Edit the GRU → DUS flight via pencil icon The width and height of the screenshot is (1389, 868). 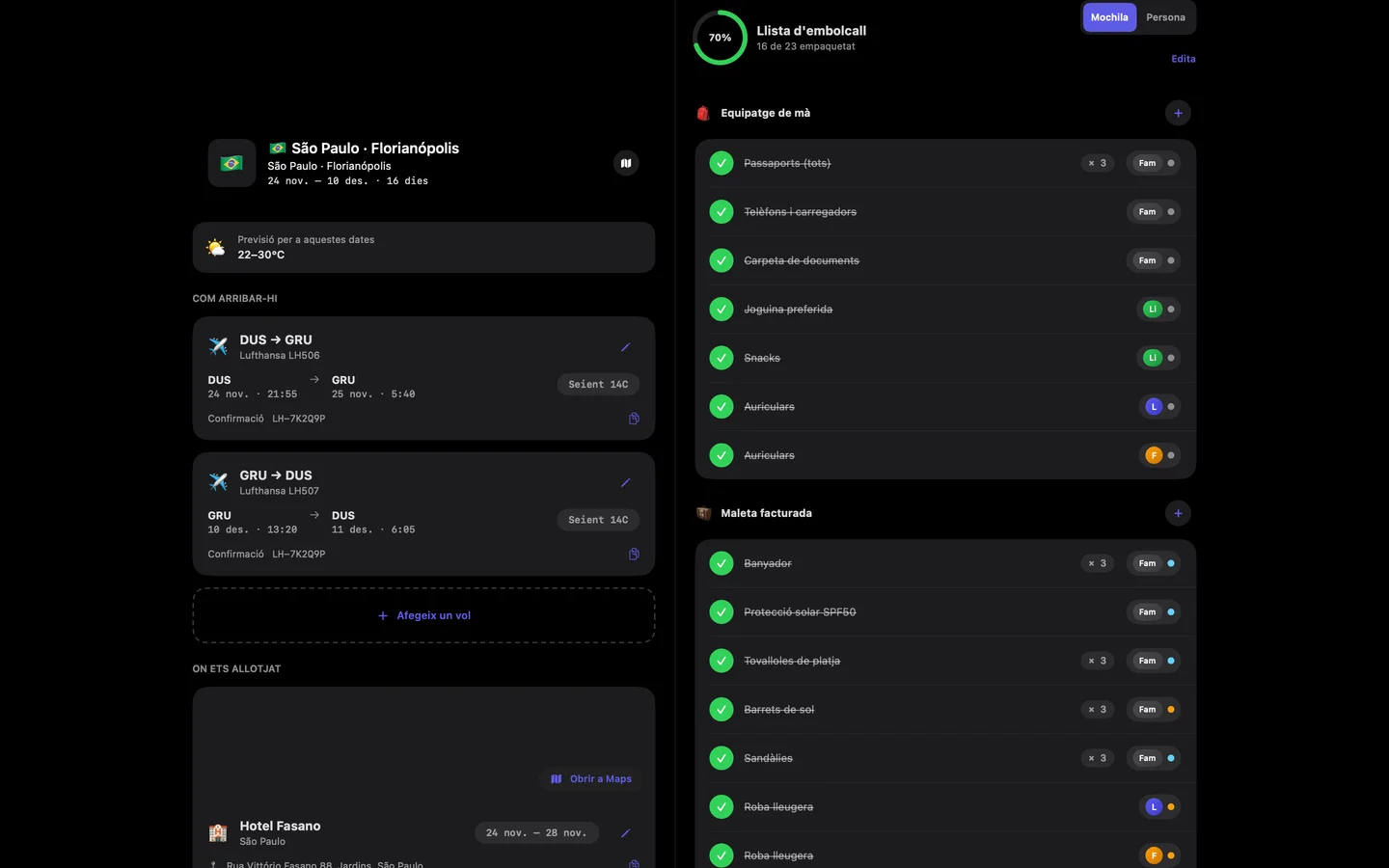point(625,482)
